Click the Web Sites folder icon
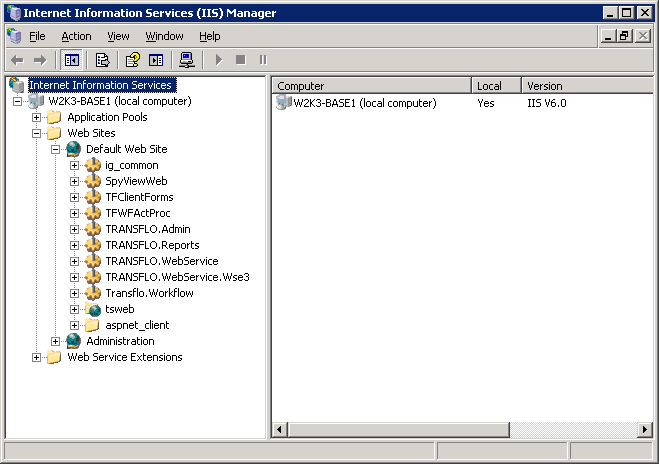This screenshot has height=464, width=659. coord(54,133)
